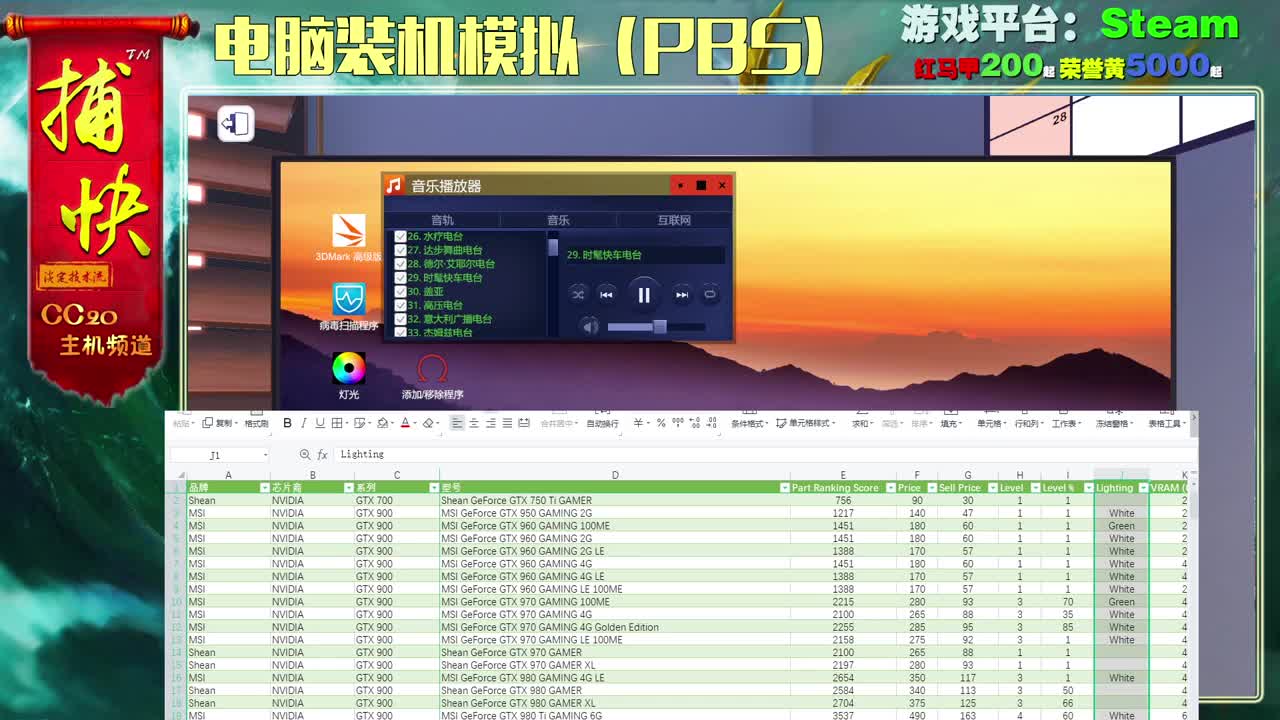The height and width of the screenshot is (720, 1280).
Task: Pause the music player playback
Action: click(644, 295)
